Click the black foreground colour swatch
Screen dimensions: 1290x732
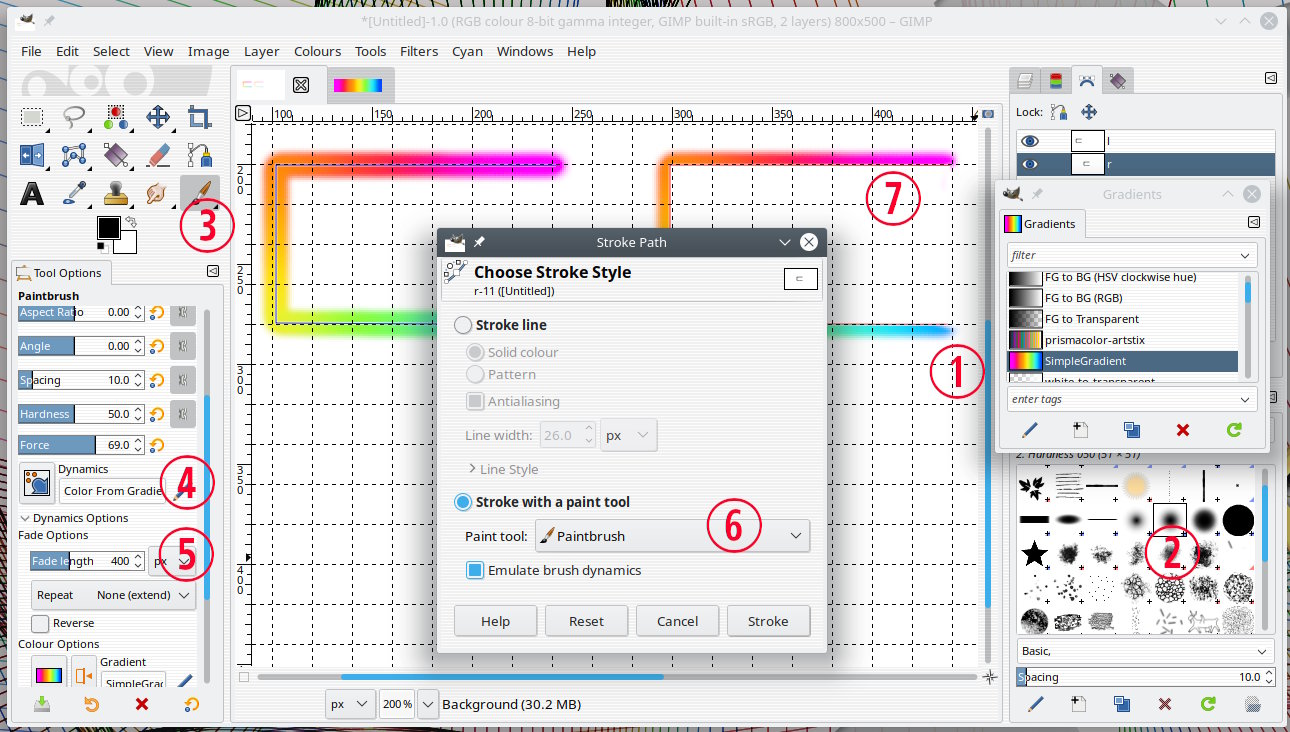coord(107,227)
